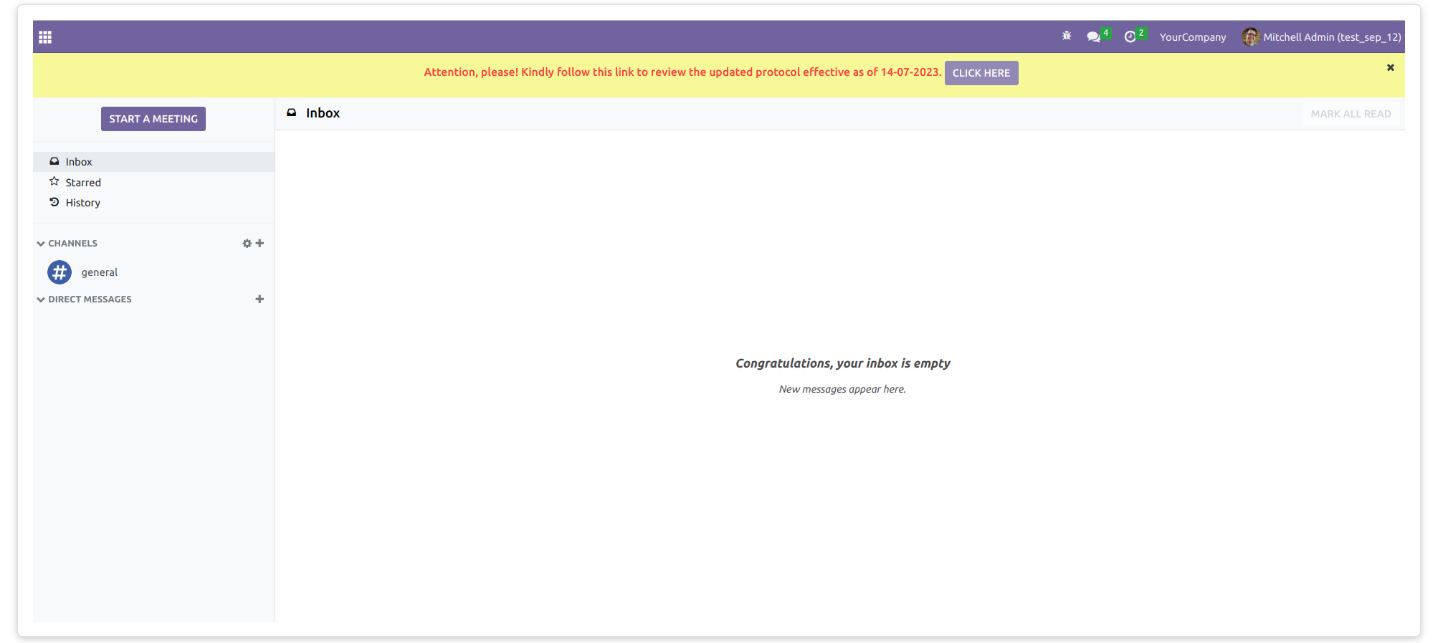This screenshot has height=643, width=1437.
Task: Click the 'Congratulations, your inbox is empty' text
Action: (x=843, y=364)
